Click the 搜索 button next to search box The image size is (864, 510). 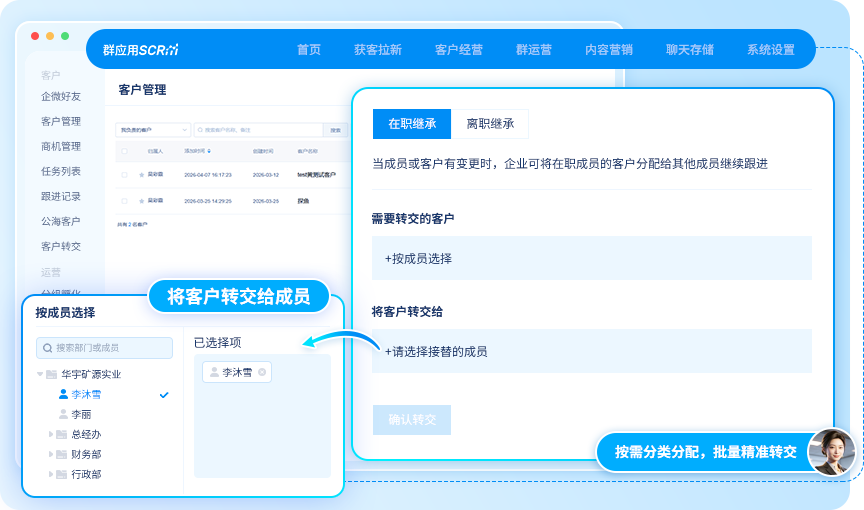click(336, 130)
